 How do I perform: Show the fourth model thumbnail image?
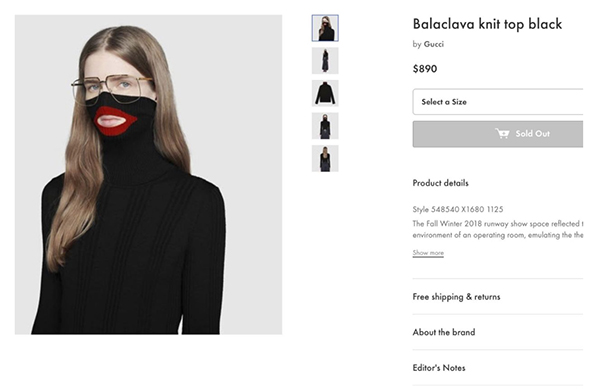(325, 126)
